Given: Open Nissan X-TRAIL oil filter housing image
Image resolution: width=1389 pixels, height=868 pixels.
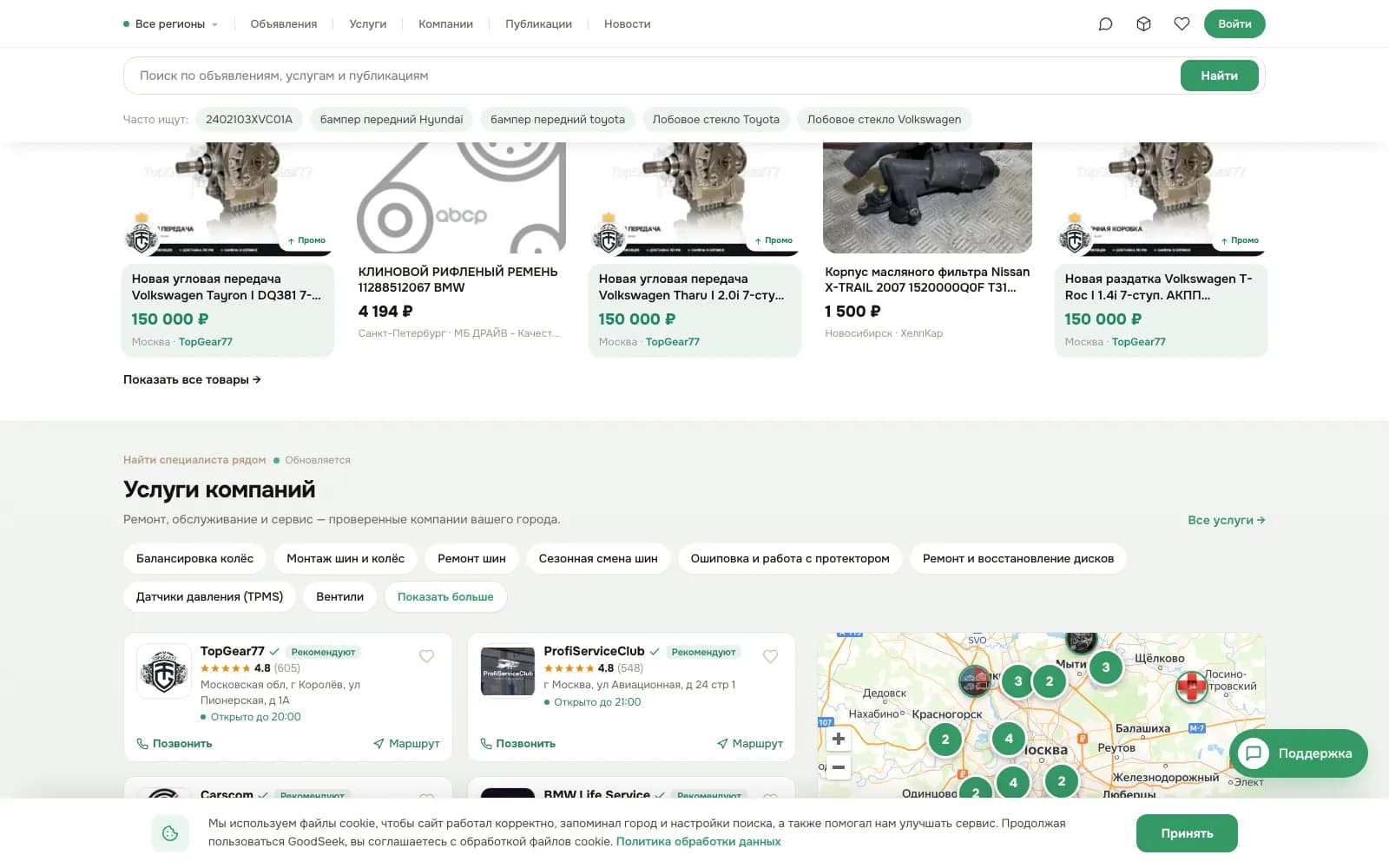Looking at the screenshot, I should point(927,198).
